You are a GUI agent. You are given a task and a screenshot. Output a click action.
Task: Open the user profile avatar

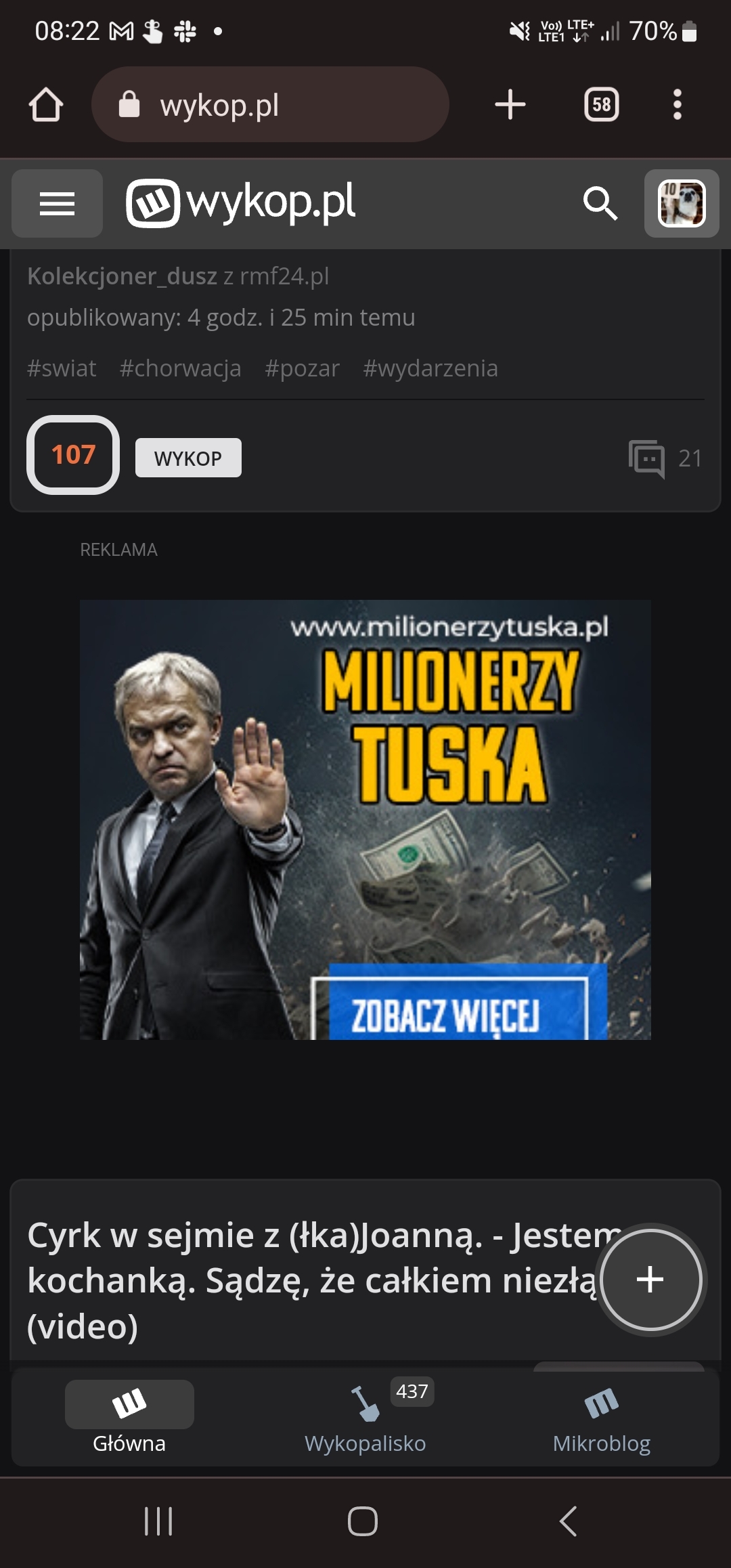(x=682, y=203)
